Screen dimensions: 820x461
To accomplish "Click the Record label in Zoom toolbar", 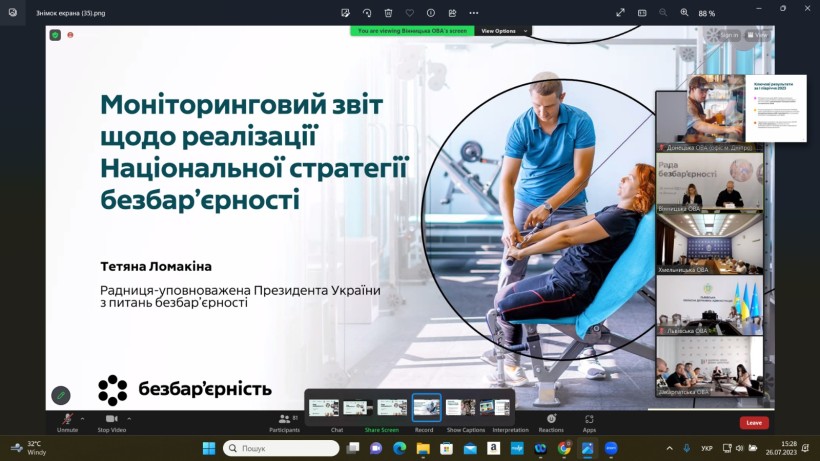I will click(424, 430).
